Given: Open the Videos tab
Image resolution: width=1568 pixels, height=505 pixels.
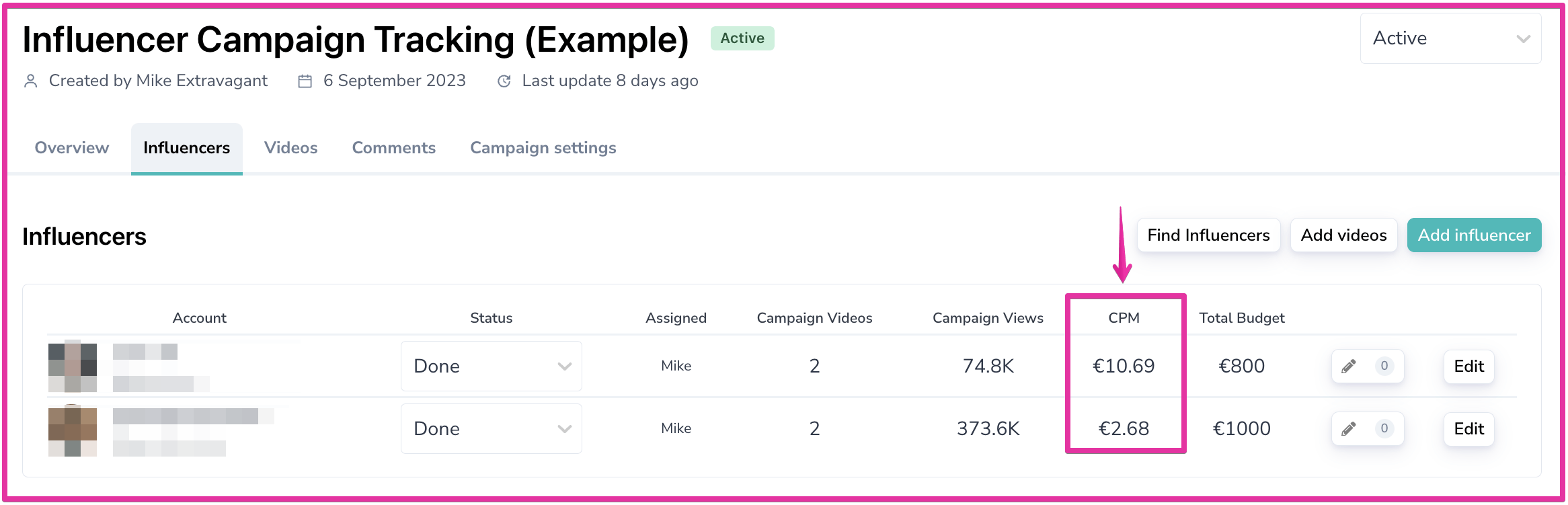Looking at the screenshot, I should click(x=290, y=148).
